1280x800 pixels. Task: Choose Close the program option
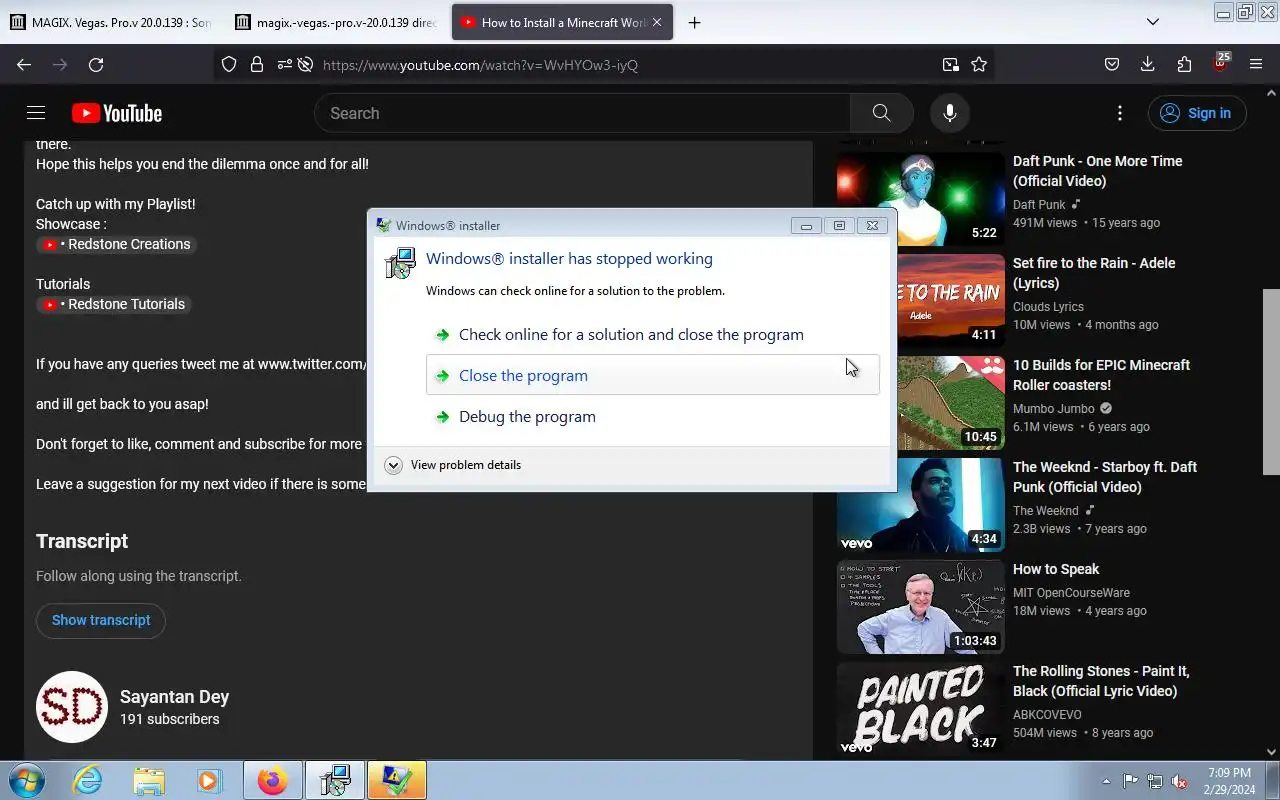(x=653, y=376)
